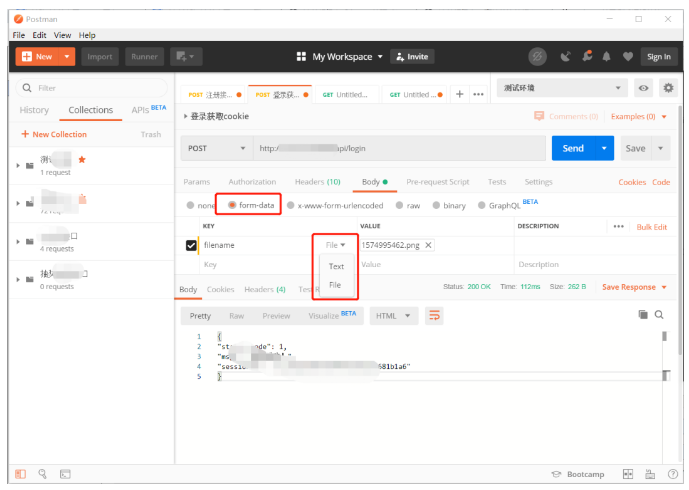
Task: Click the Runner button
Action: click(x=144, y=56)
